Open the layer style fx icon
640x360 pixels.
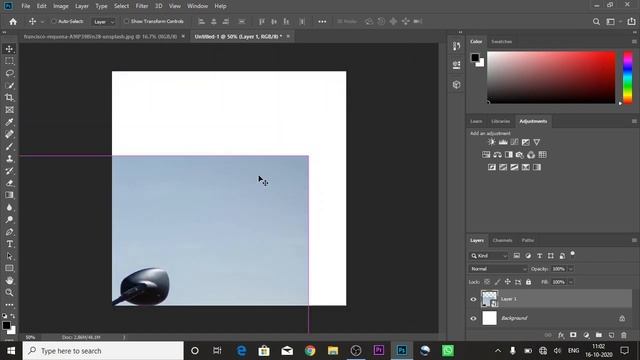[561, 335]
